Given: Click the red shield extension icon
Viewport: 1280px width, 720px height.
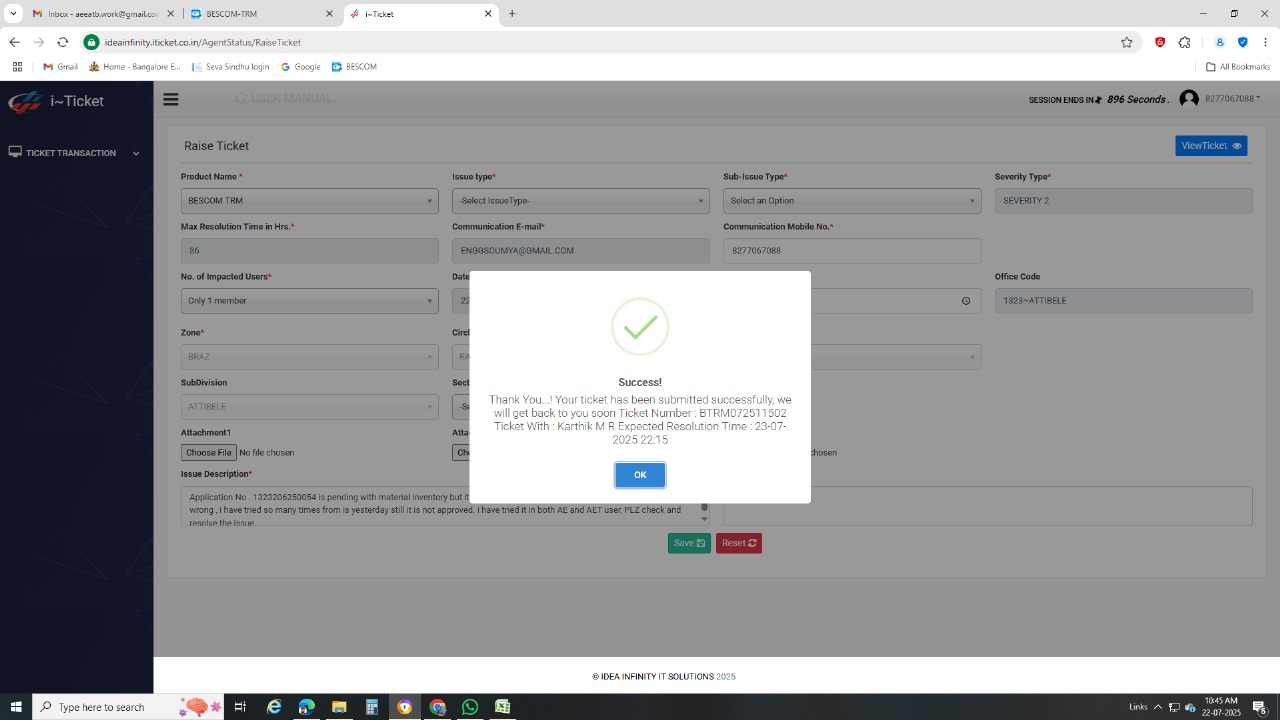Looking at the screenshot, I should click(1160, 42).
